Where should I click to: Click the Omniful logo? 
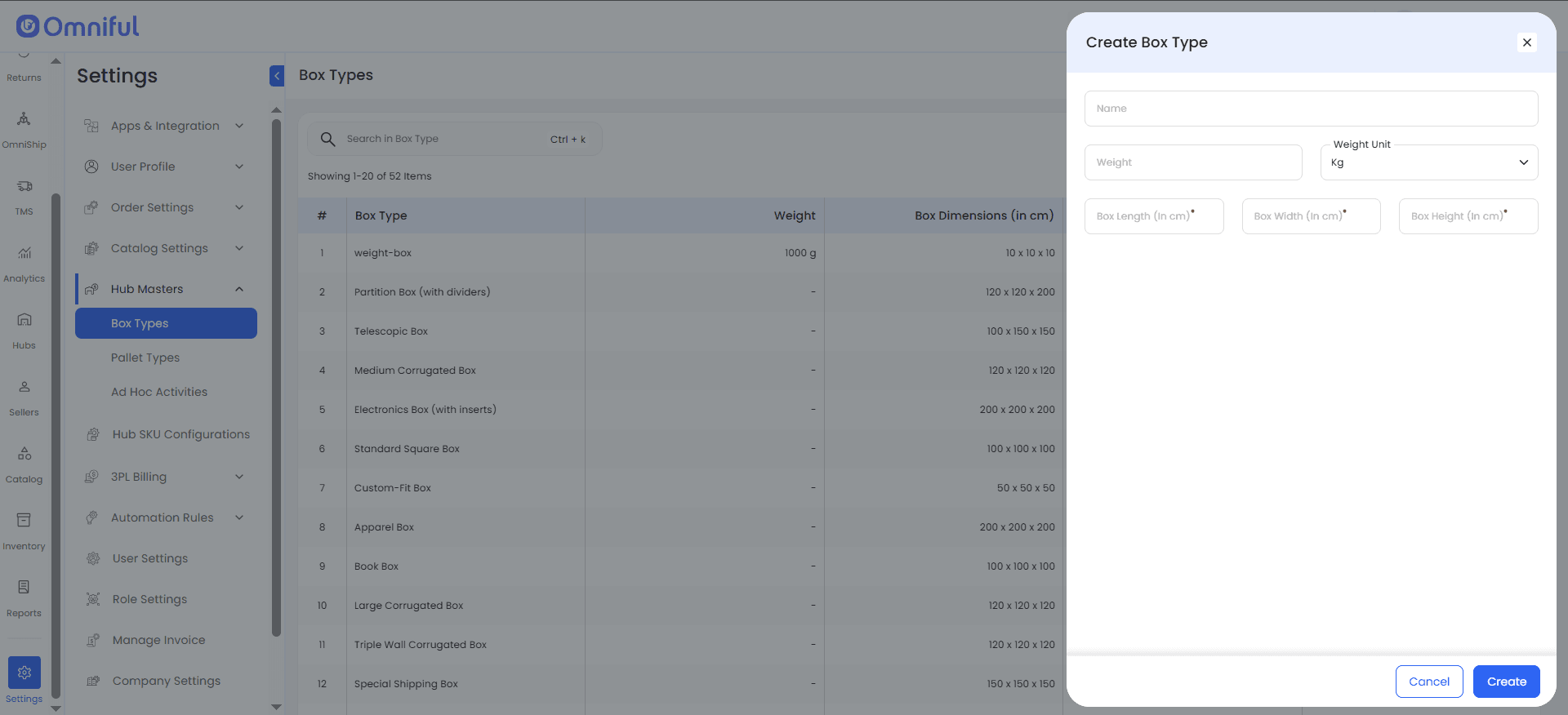click(78, 27)
